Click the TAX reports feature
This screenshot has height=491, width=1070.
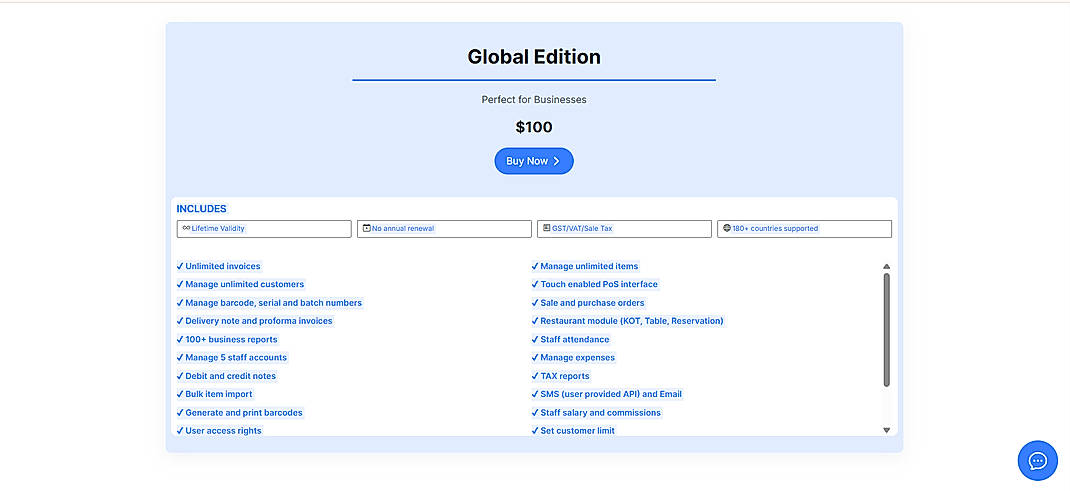pyautogui.click(x=560, y=376)
